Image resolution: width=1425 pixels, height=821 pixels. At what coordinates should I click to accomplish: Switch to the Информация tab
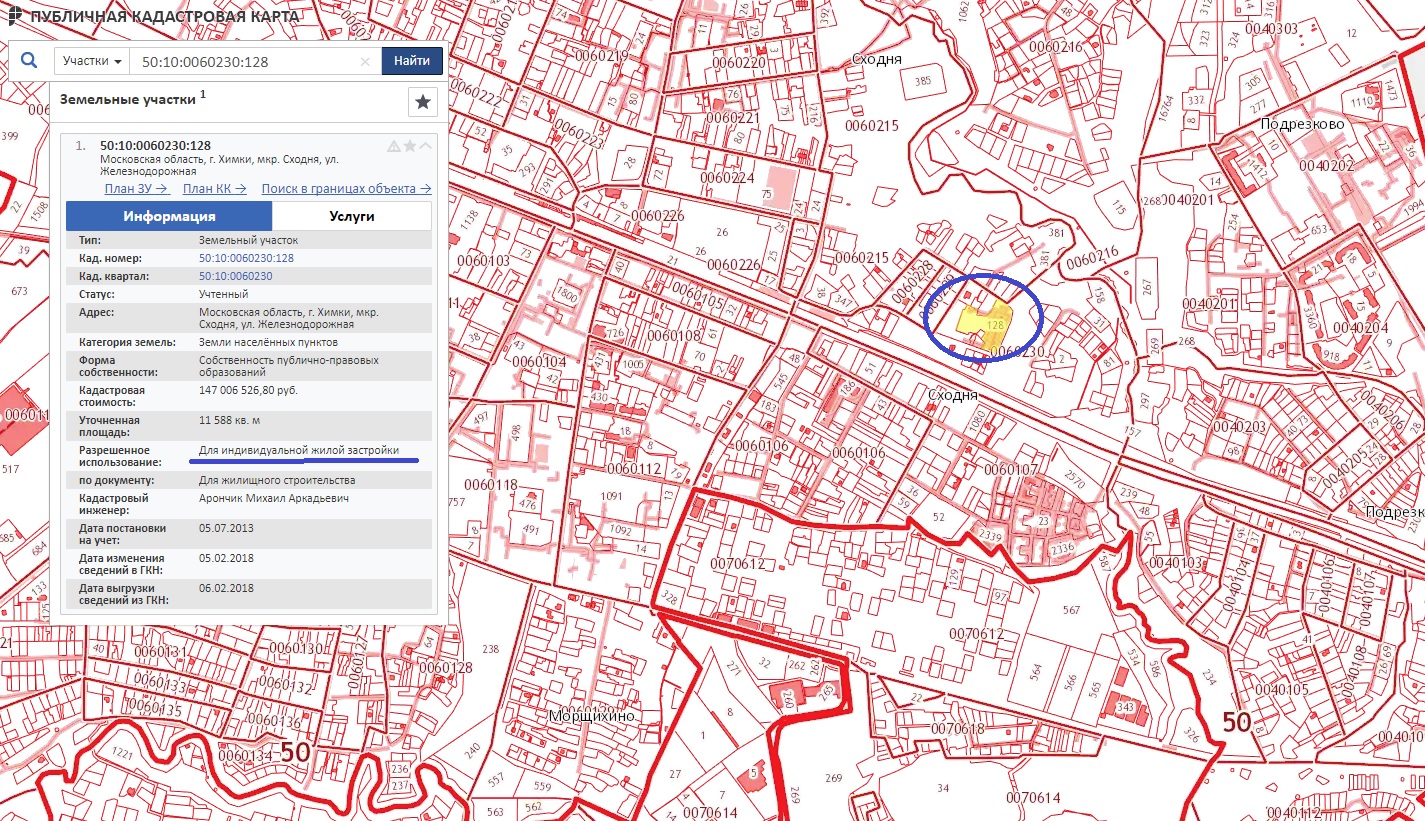point(169,216)
